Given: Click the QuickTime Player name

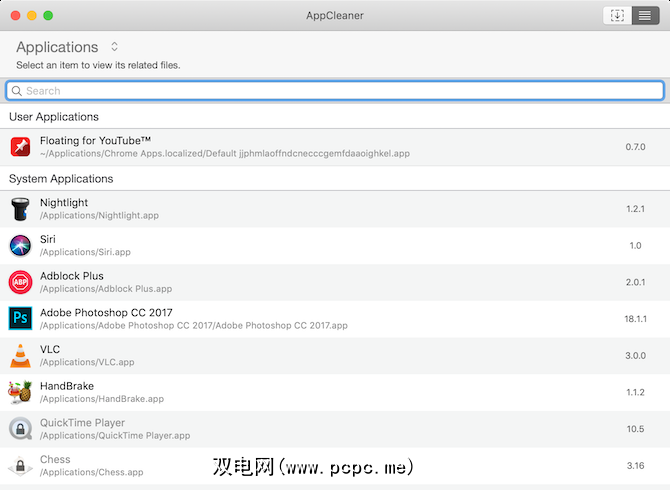Looking at the screenshot, I should 82,423.
